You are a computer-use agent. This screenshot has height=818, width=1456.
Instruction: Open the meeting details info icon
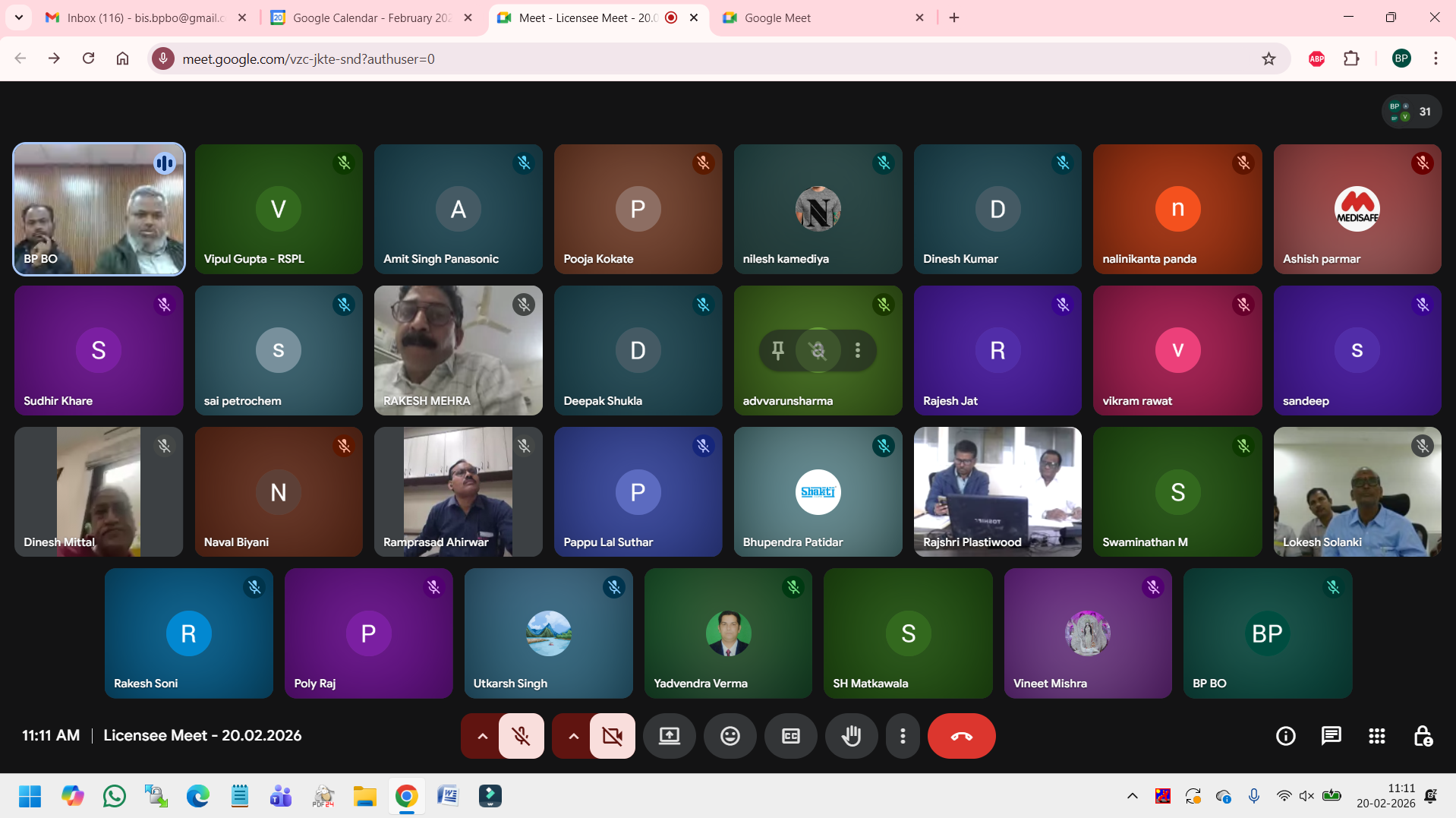(1285, 735)
